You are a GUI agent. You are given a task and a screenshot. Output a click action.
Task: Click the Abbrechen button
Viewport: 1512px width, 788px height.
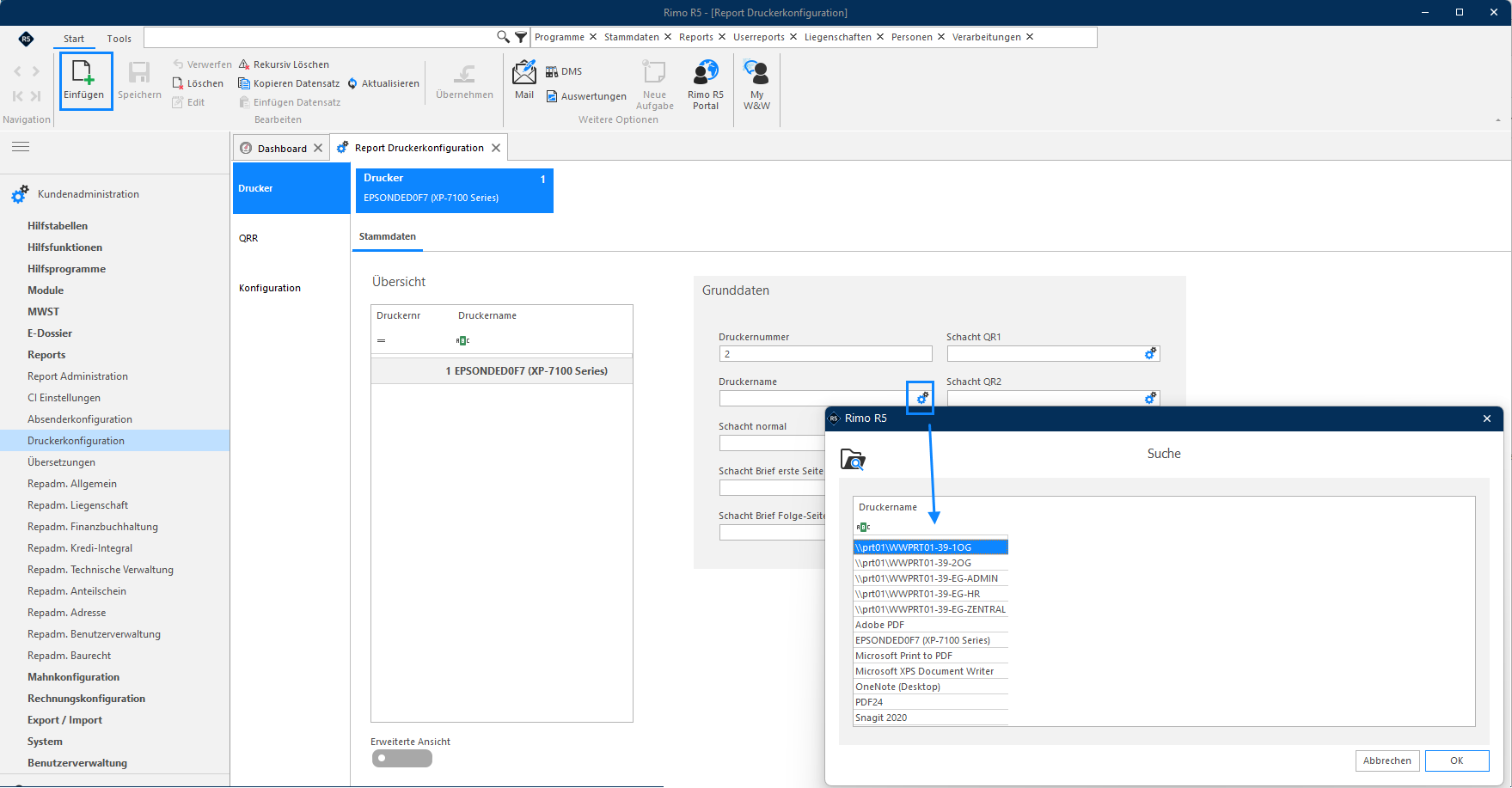(x=1387, y=761)
